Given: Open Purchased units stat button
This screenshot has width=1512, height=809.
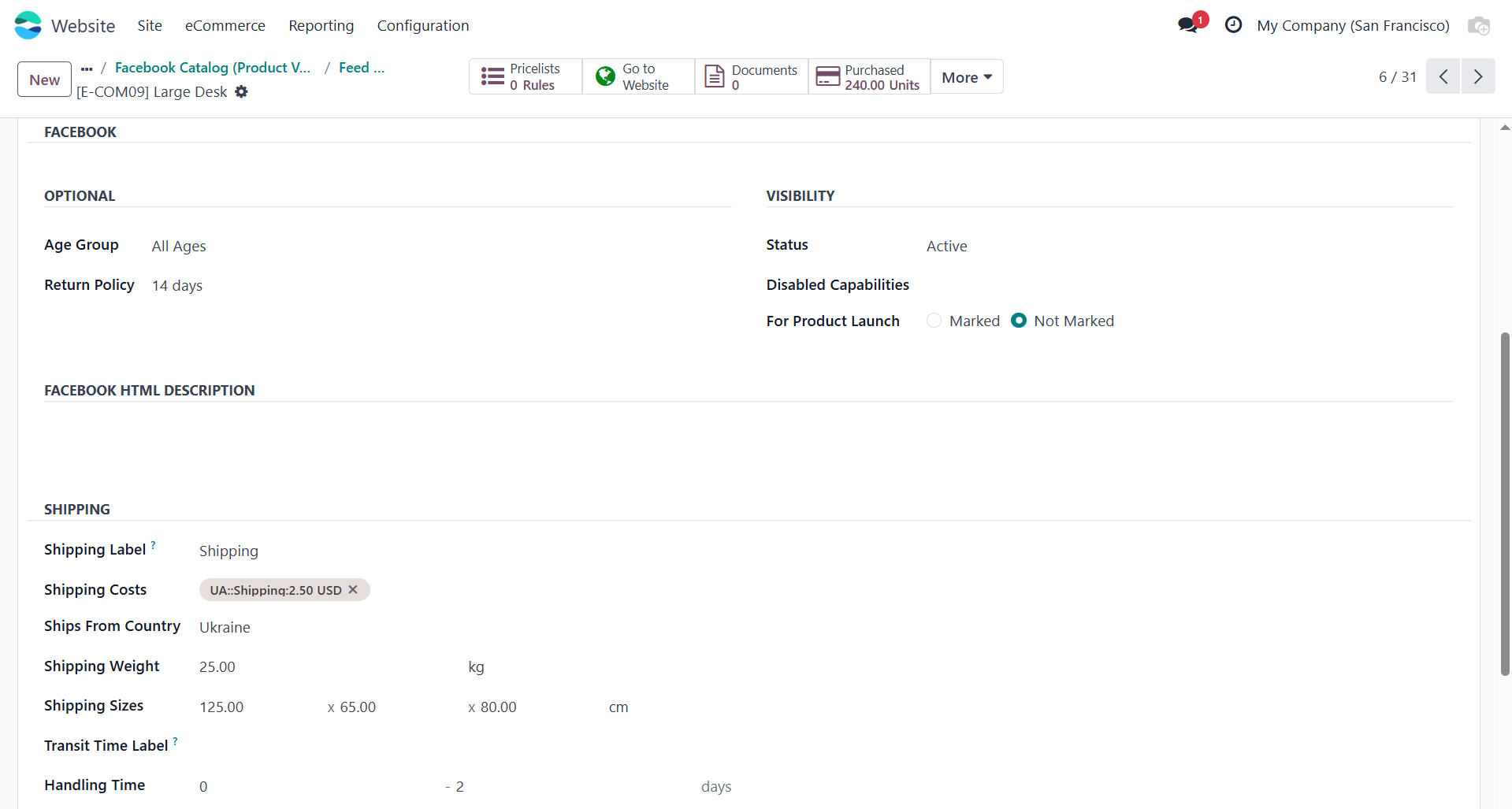Looking at the screenshot, I should (869, 76).
